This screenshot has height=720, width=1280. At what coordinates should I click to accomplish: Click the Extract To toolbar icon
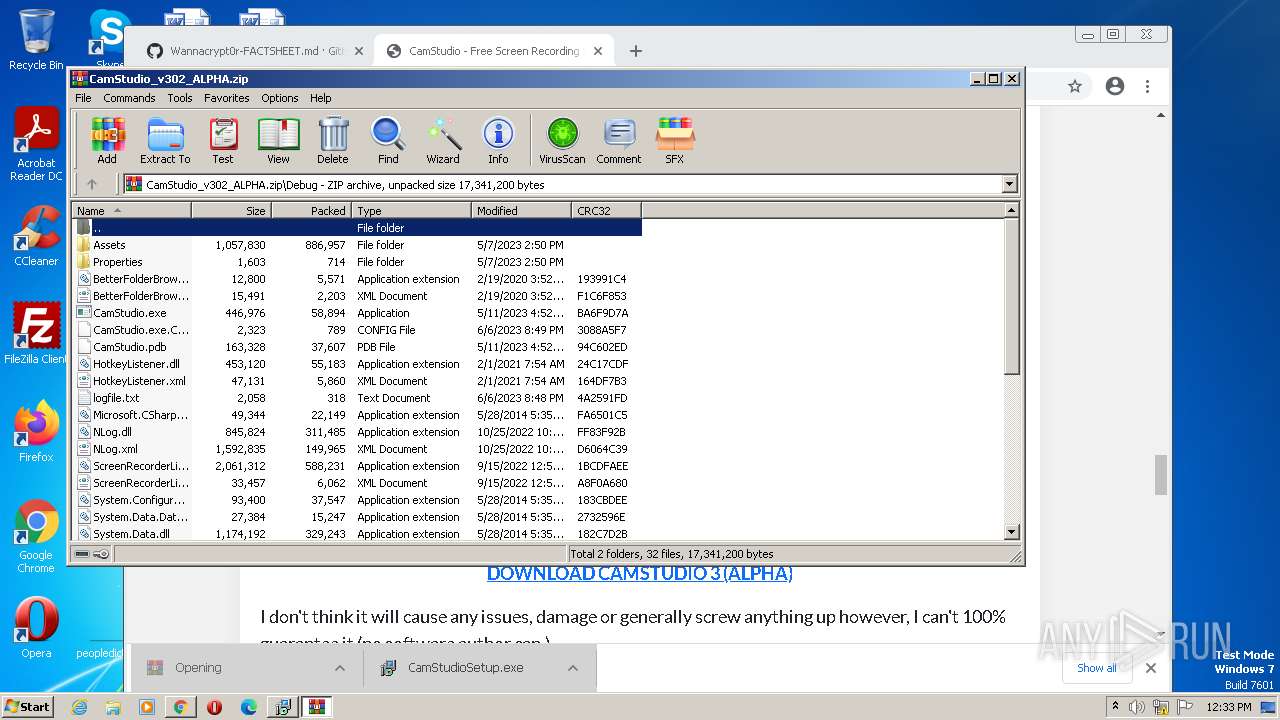(x=165, y=141)
